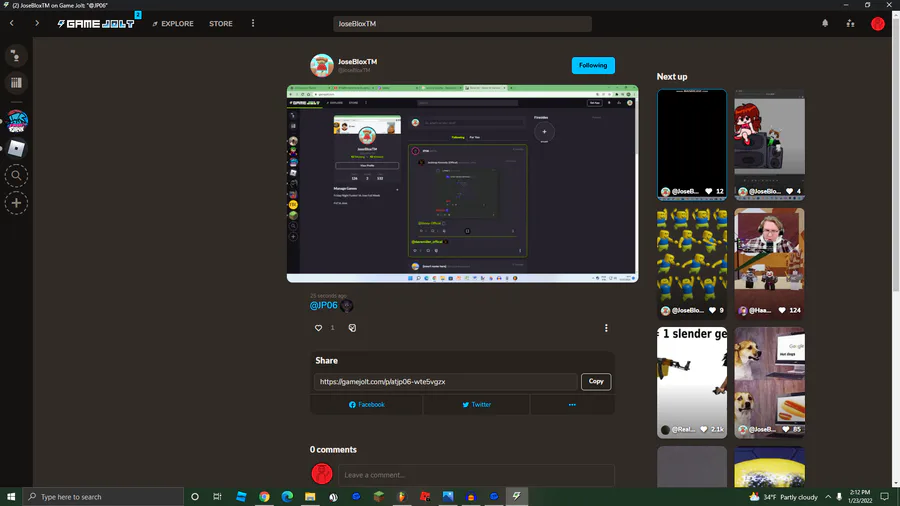This screenshot has height=506, width=900.
Task: Open JoseBloxTM's profile avatar
Action: (321, 65)
